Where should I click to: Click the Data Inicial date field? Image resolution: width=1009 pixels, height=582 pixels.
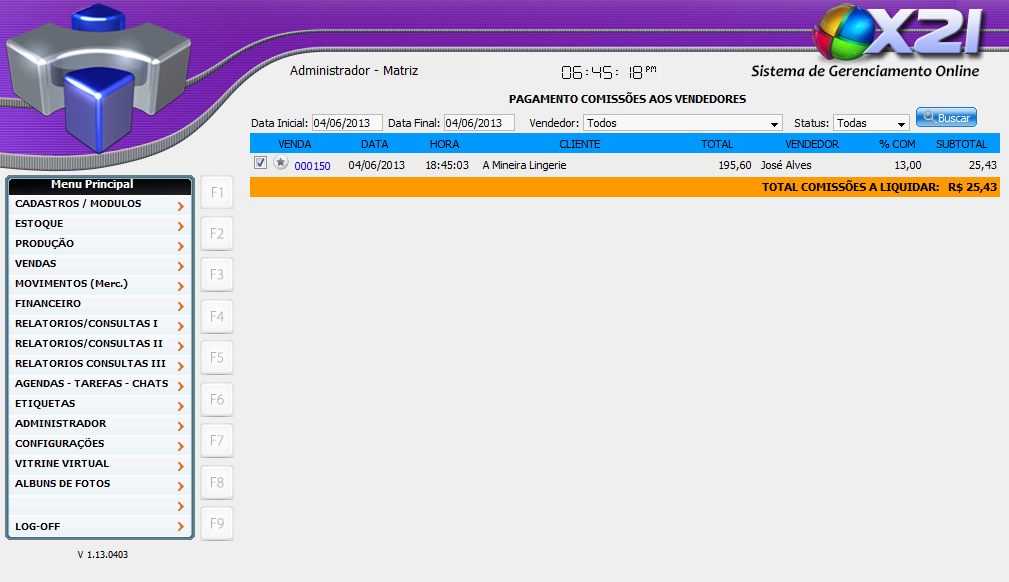click(x=347, y=123)
